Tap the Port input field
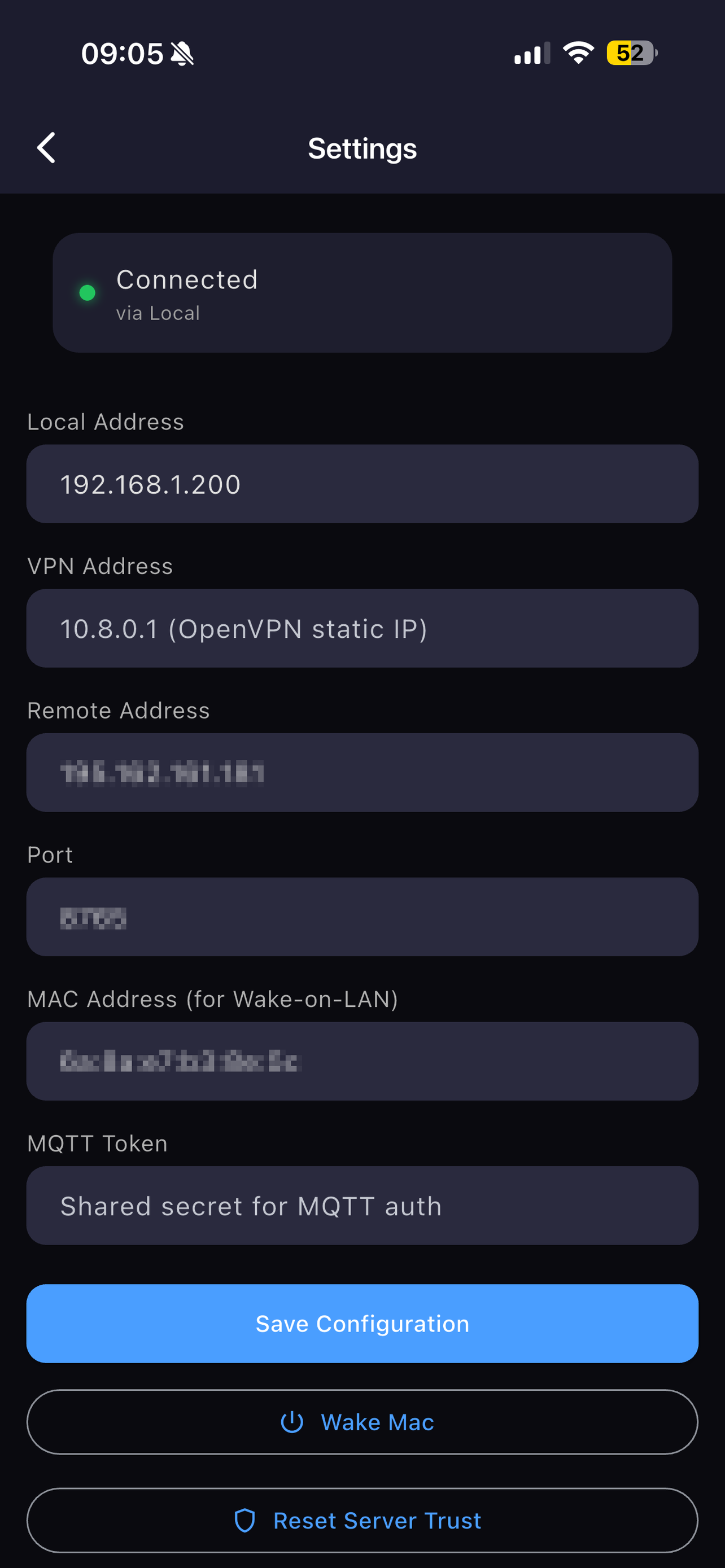Viewport: 725px width, 1568px height. click(362, 917)
